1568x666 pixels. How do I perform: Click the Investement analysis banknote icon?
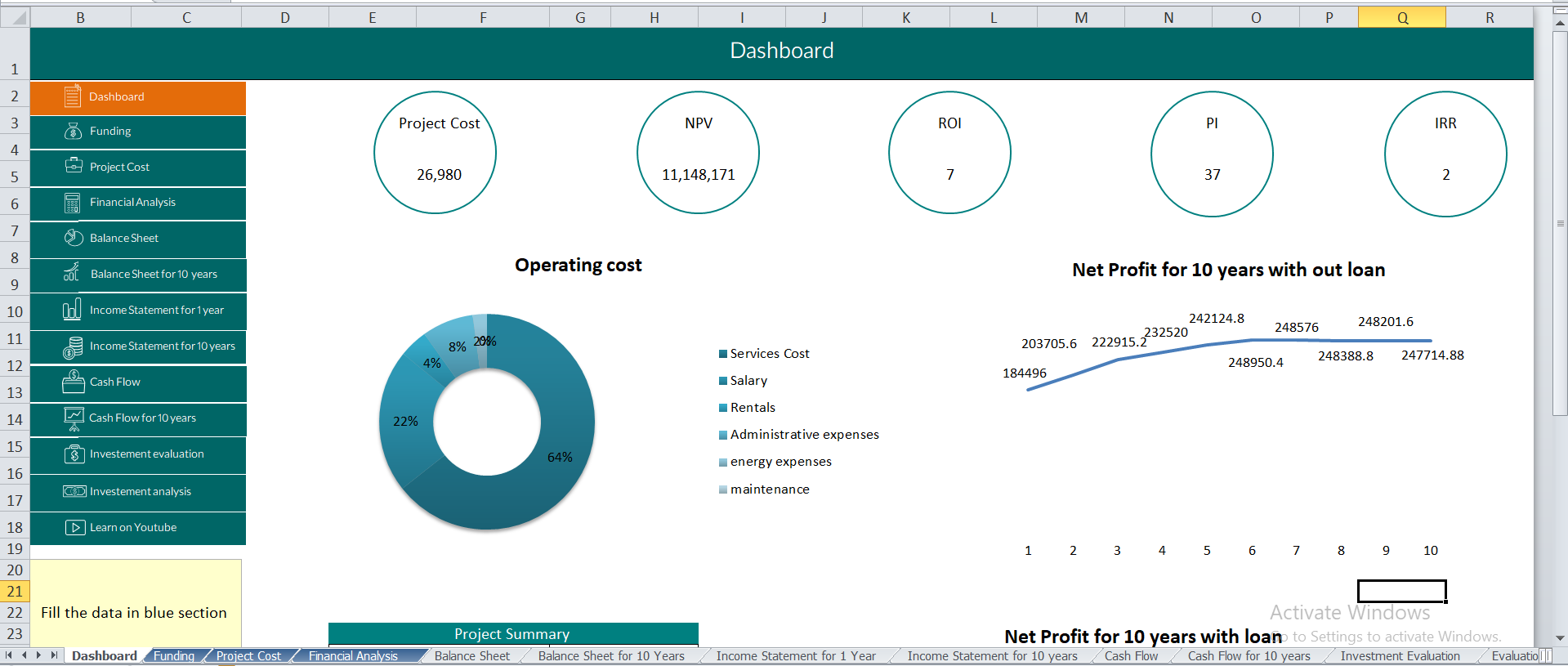click(x=74, y=491)
